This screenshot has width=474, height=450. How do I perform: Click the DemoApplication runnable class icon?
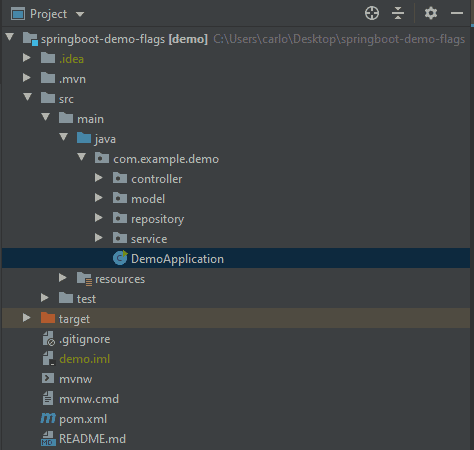[x=120, y=258]
